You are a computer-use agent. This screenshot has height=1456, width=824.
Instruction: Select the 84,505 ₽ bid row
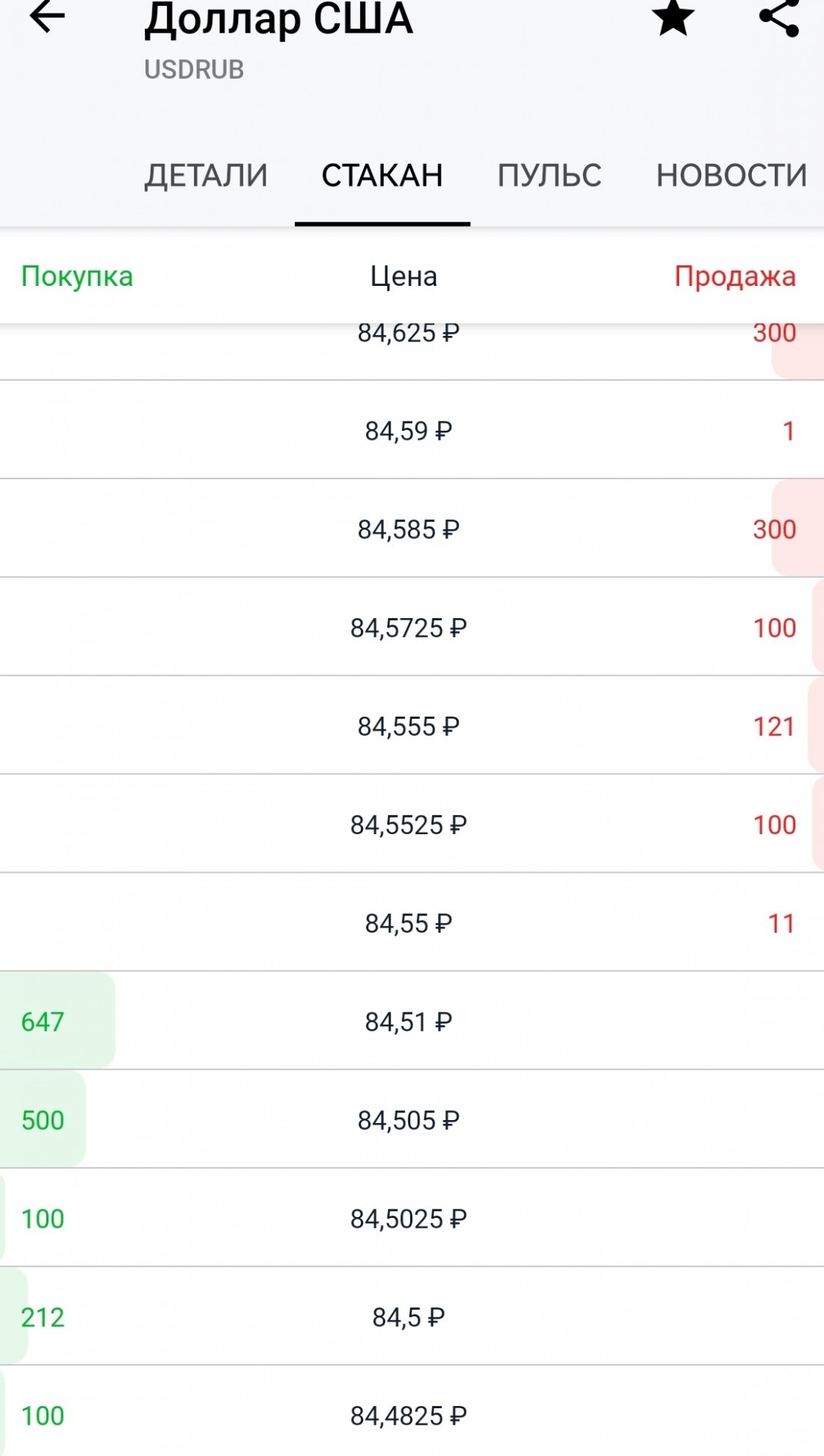coord(412,1120)
